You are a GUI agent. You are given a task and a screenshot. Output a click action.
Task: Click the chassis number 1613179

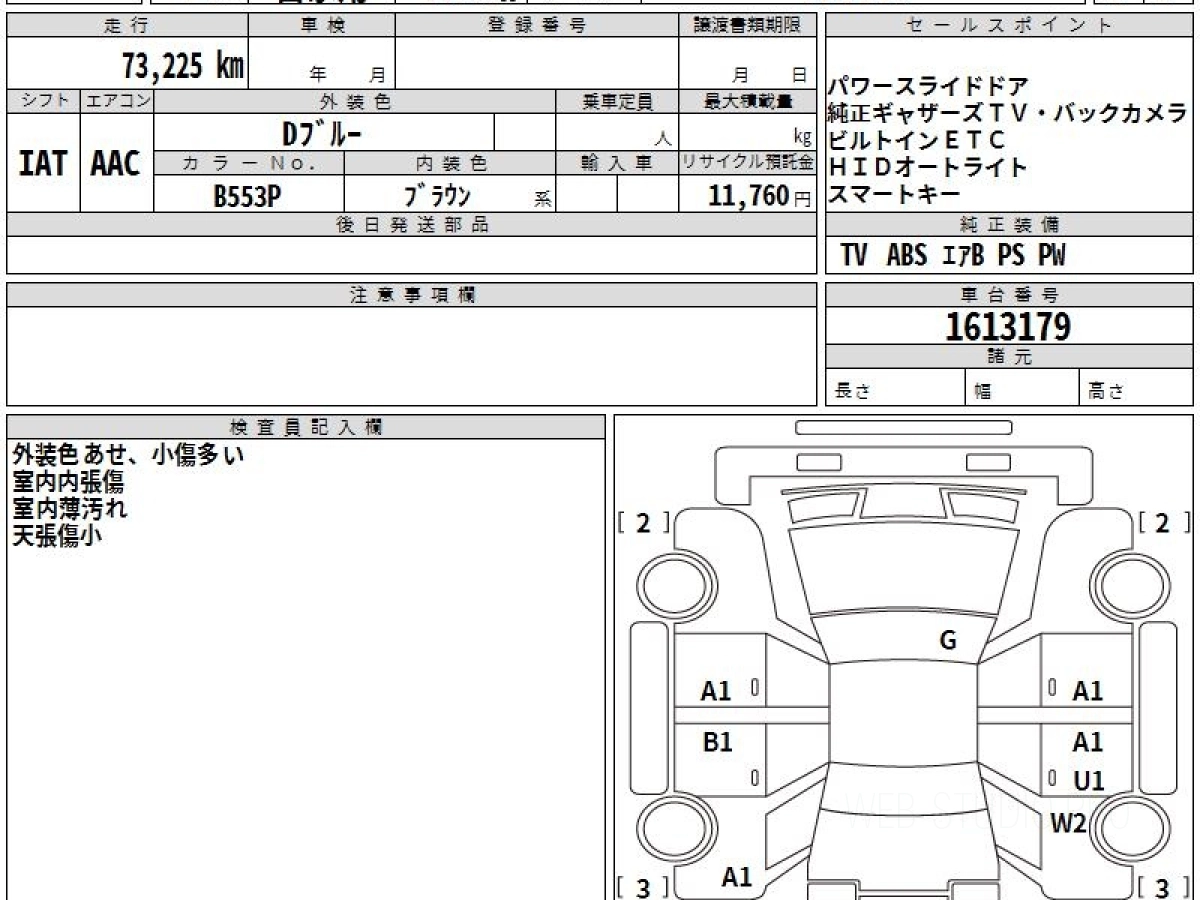(x=1008, y=327)
